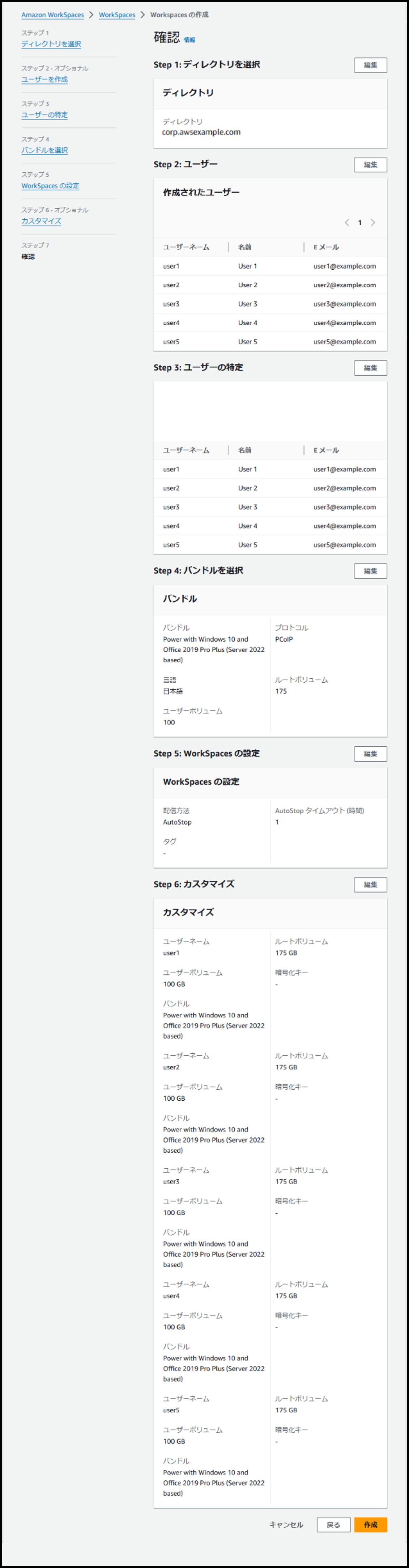409x1568 pixels.
Task: Select the PCoIP protocol value
Action: (284, 639)
